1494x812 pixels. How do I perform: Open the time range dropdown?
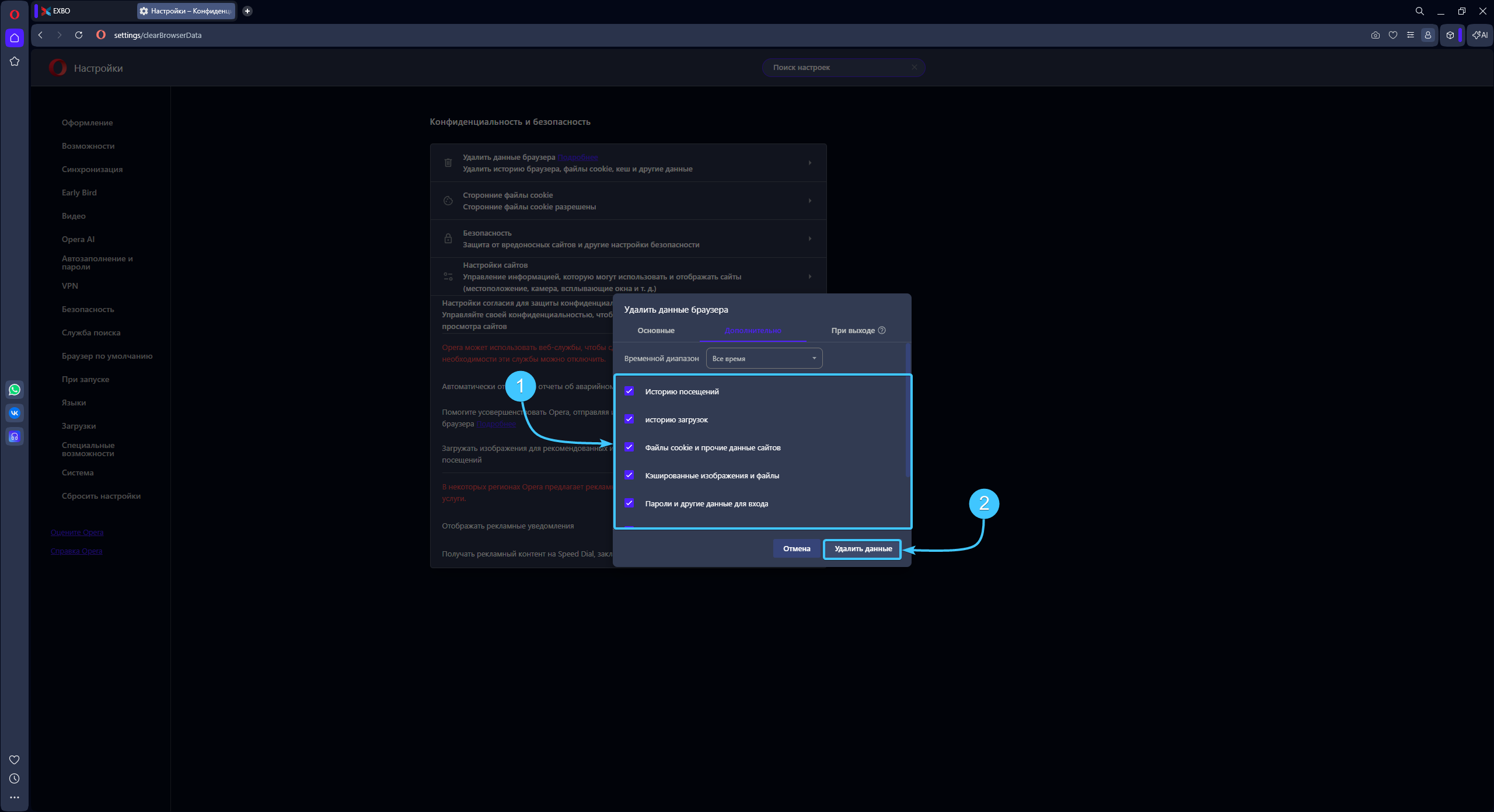point(764,358)
